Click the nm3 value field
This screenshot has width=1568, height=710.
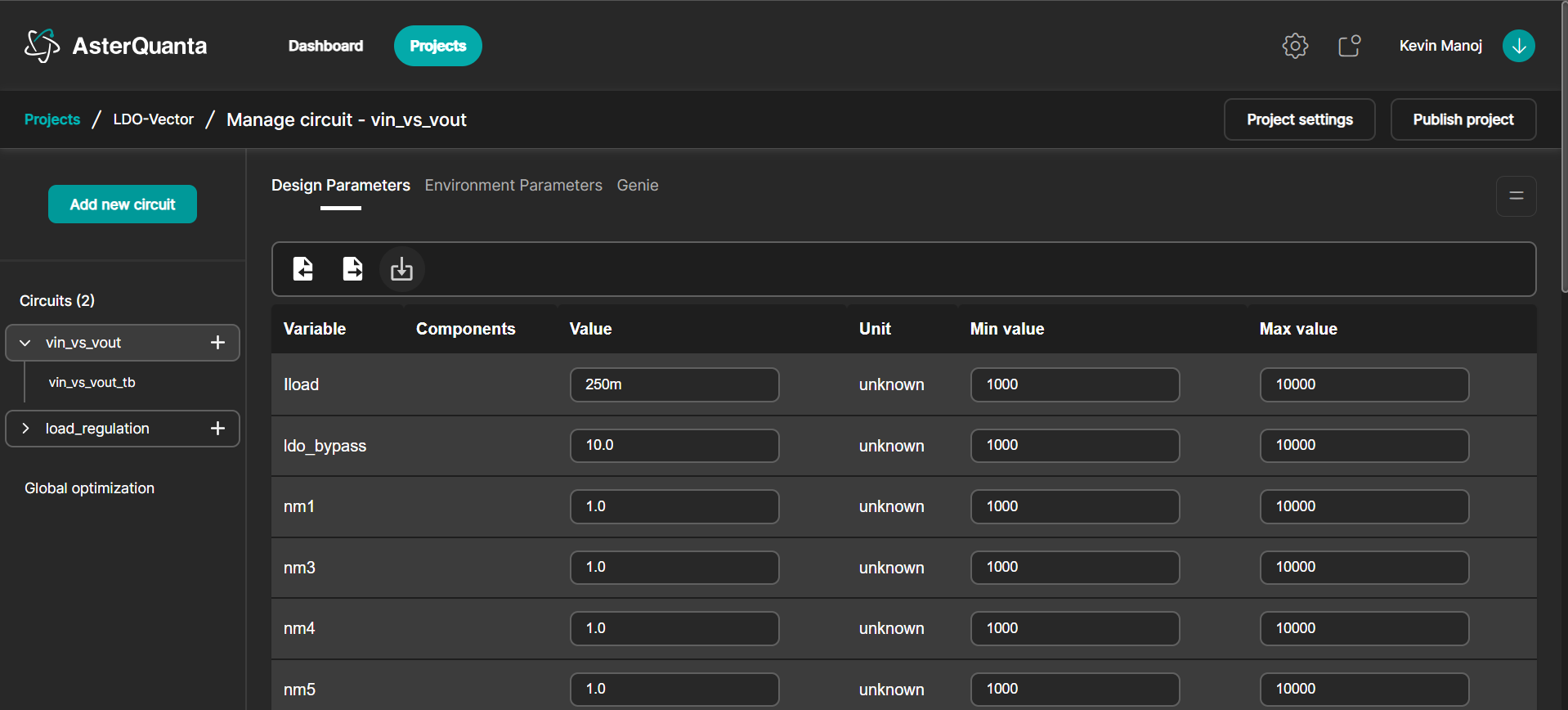(674, 567)
